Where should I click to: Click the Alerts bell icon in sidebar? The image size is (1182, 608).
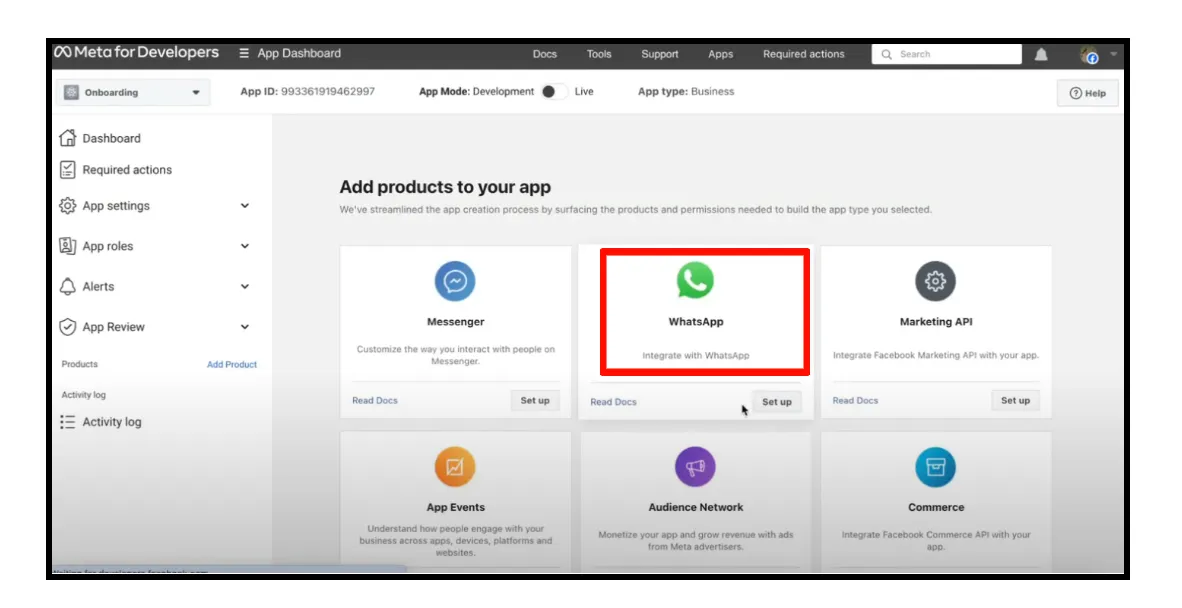click(68, 286)
